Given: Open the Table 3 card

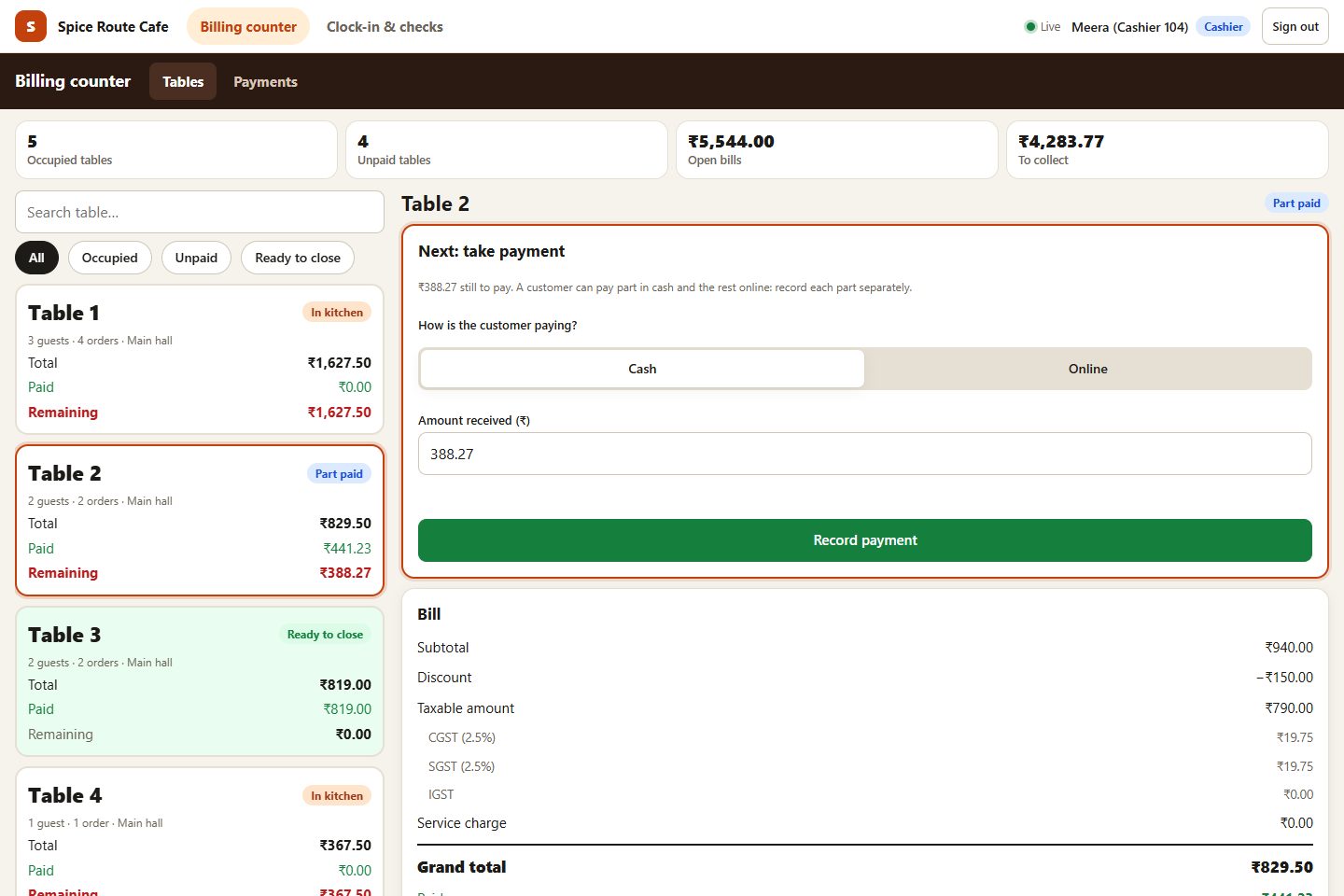Looking at the screenshot, I should pyautogui.click(x=200, y=681).
